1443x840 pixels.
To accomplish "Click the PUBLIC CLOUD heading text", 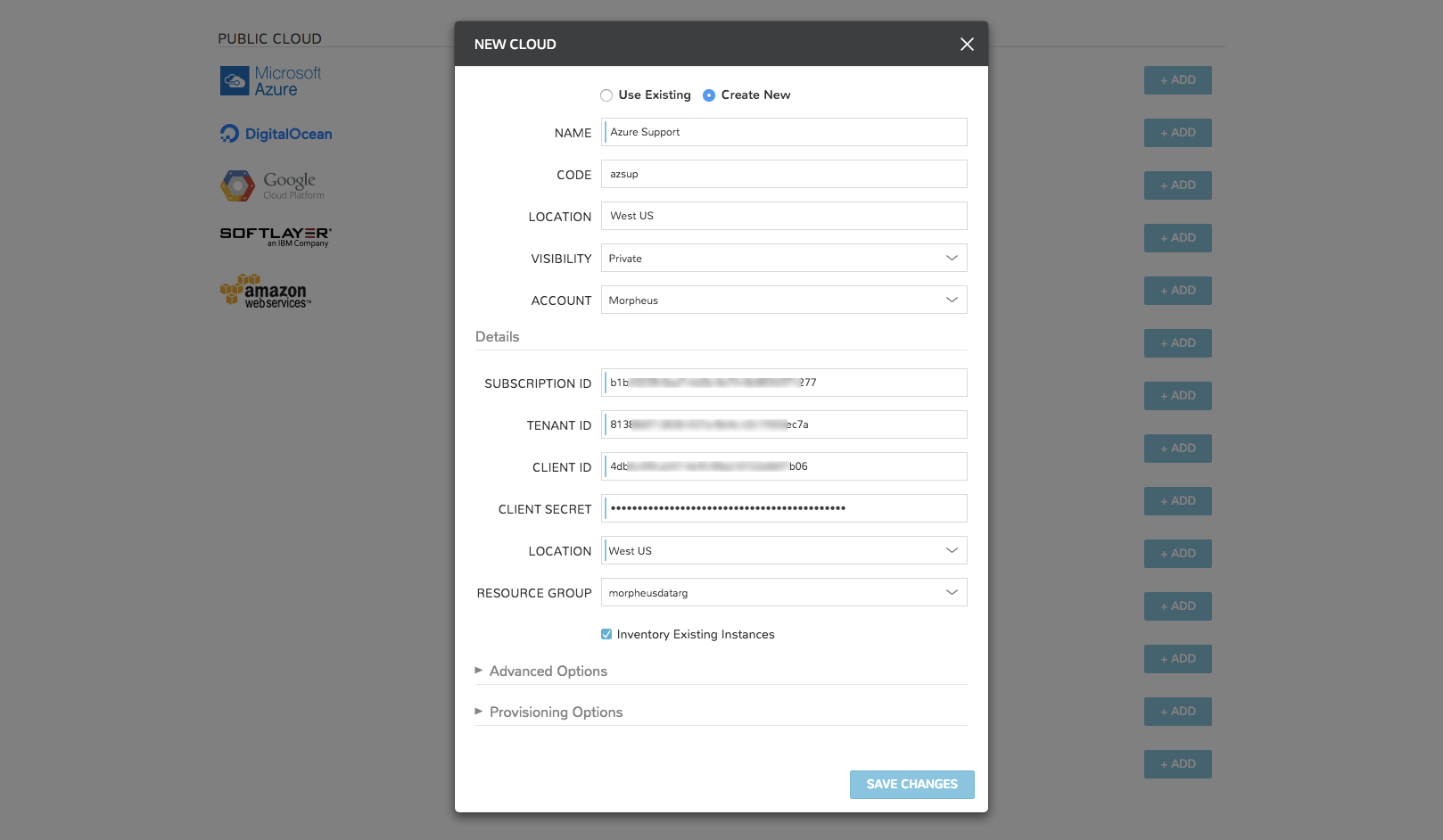I will (269, 39).
